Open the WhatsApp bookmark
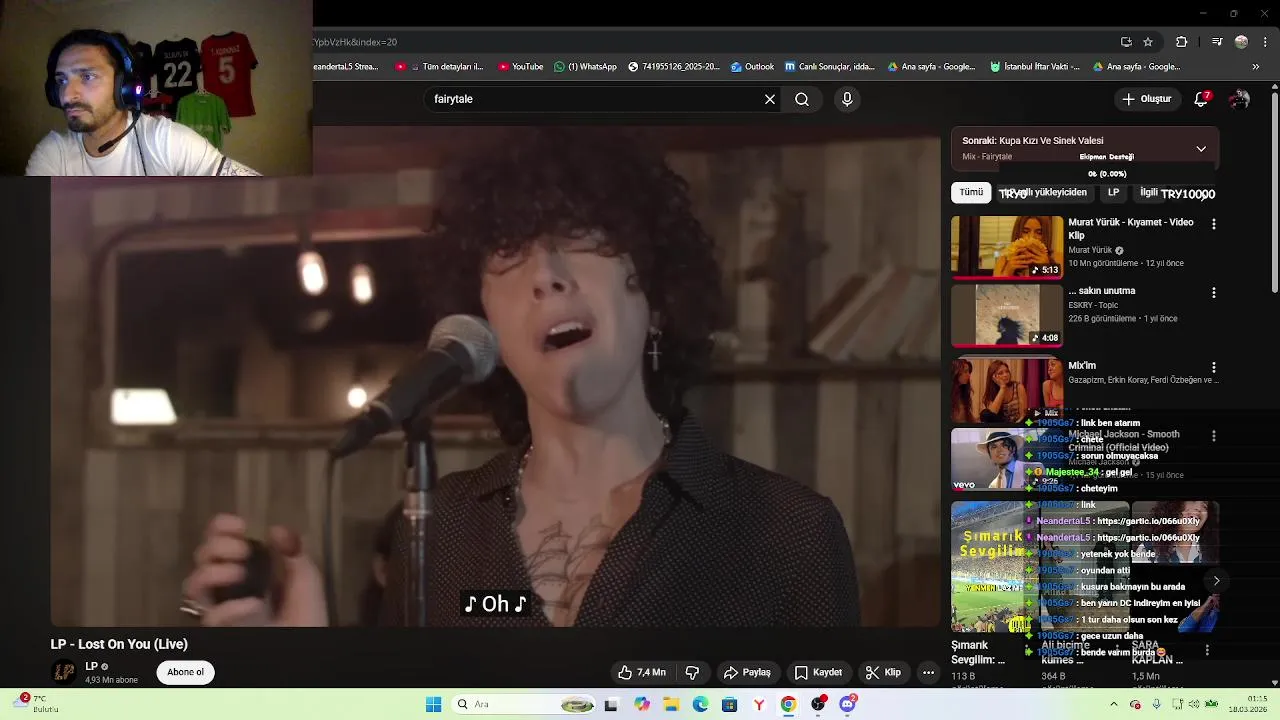The image size is (1280, 720). (585, 67)
